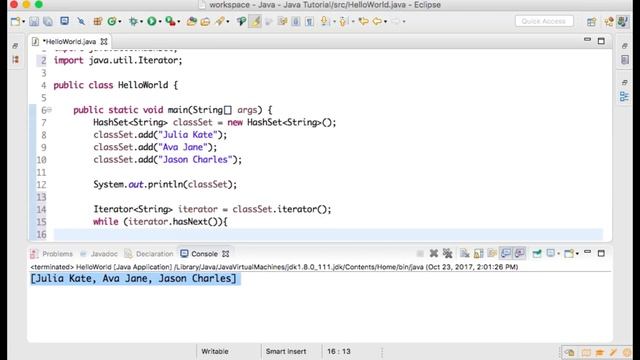Toggle Block Selection mode

(296, 21)
